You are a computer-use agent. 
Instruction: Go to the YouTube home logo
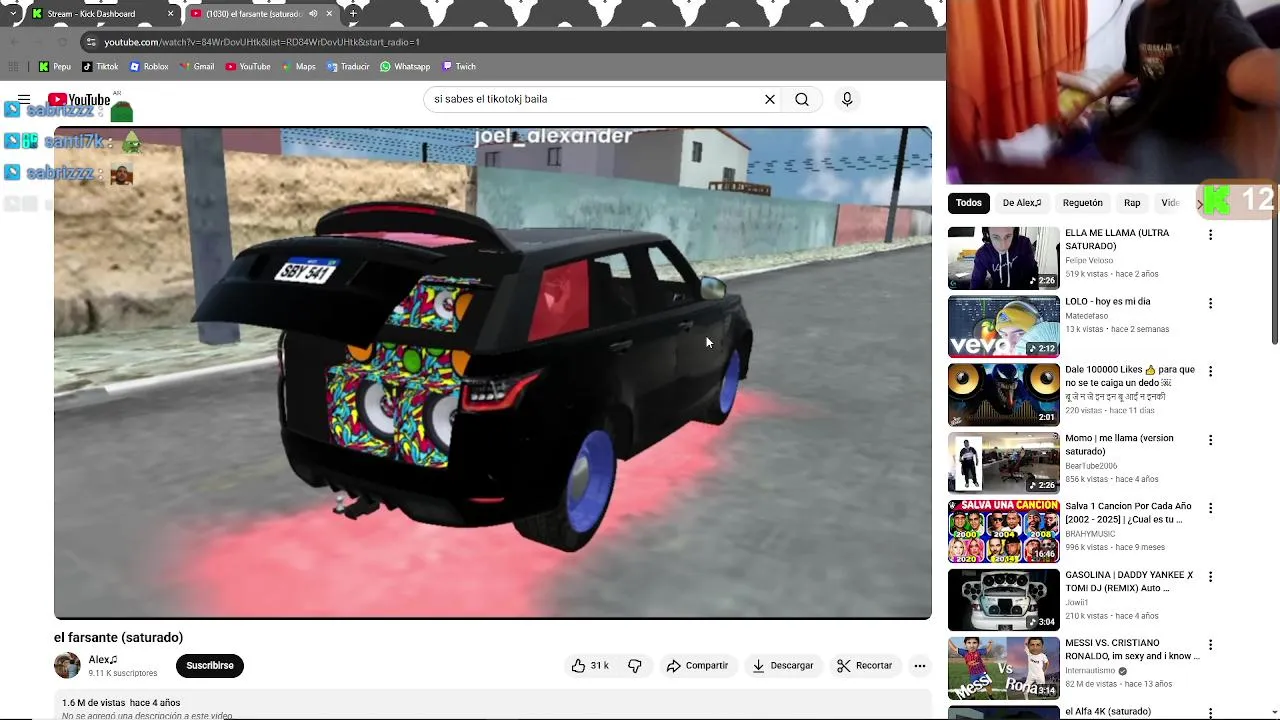pos(79,100)
